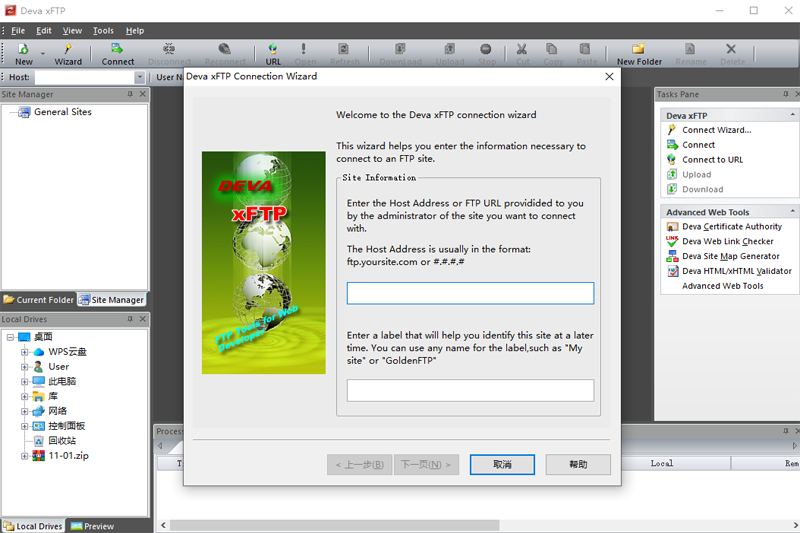Open the Help menu
The image size is (800, 533).
click(x=135, y=31)
